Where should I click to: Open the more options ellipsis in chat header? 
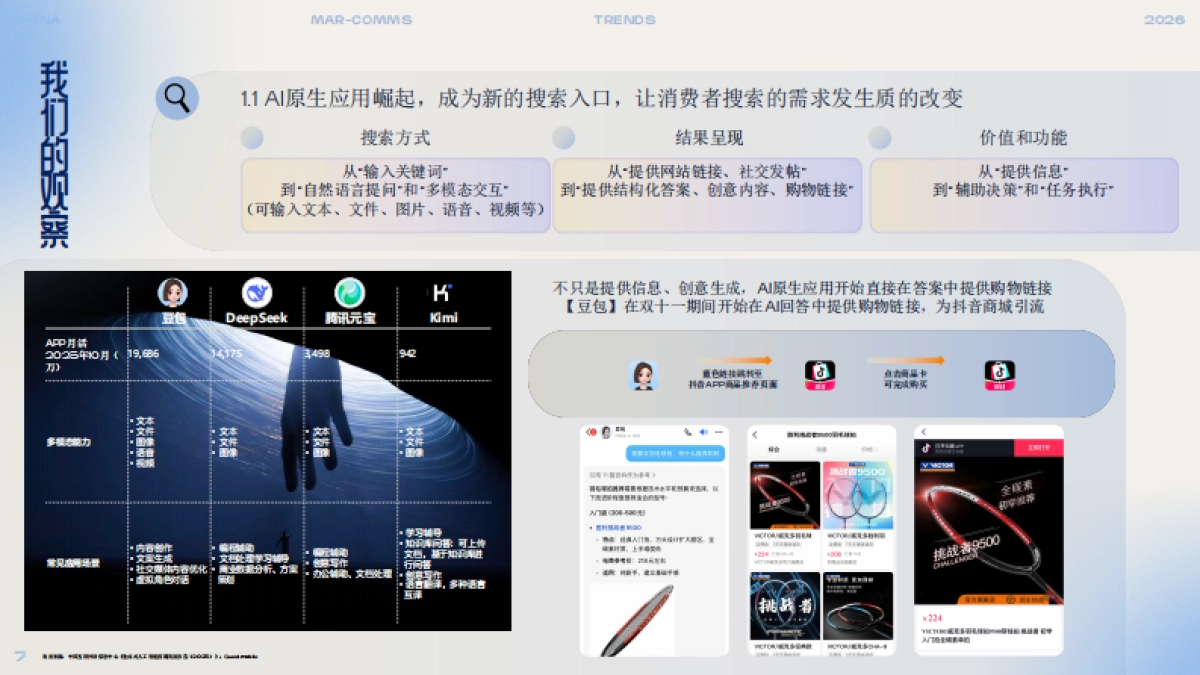pos(720,432)
